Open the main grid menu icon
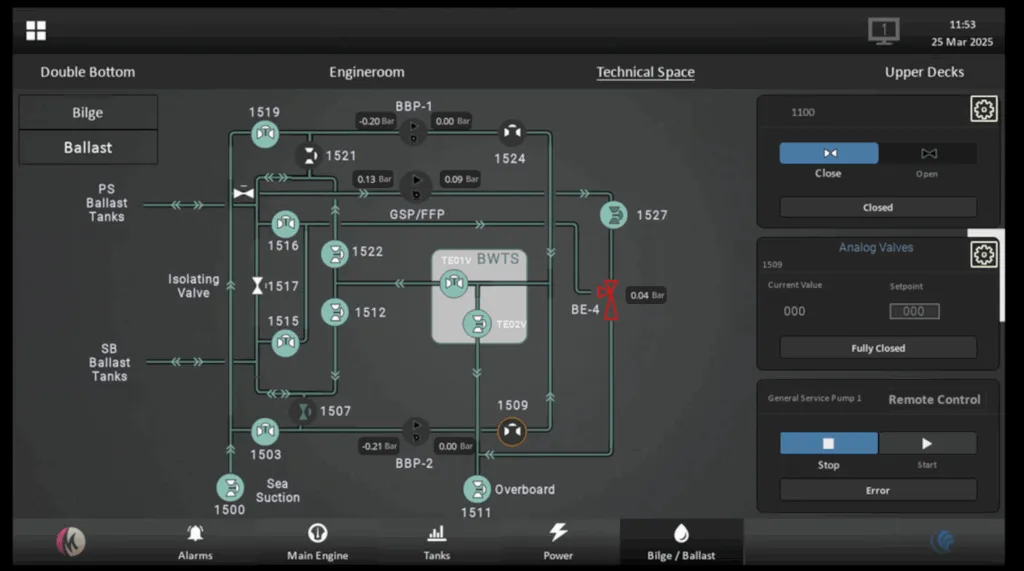The image size is (1024, 571). click(x=36, y=30)
